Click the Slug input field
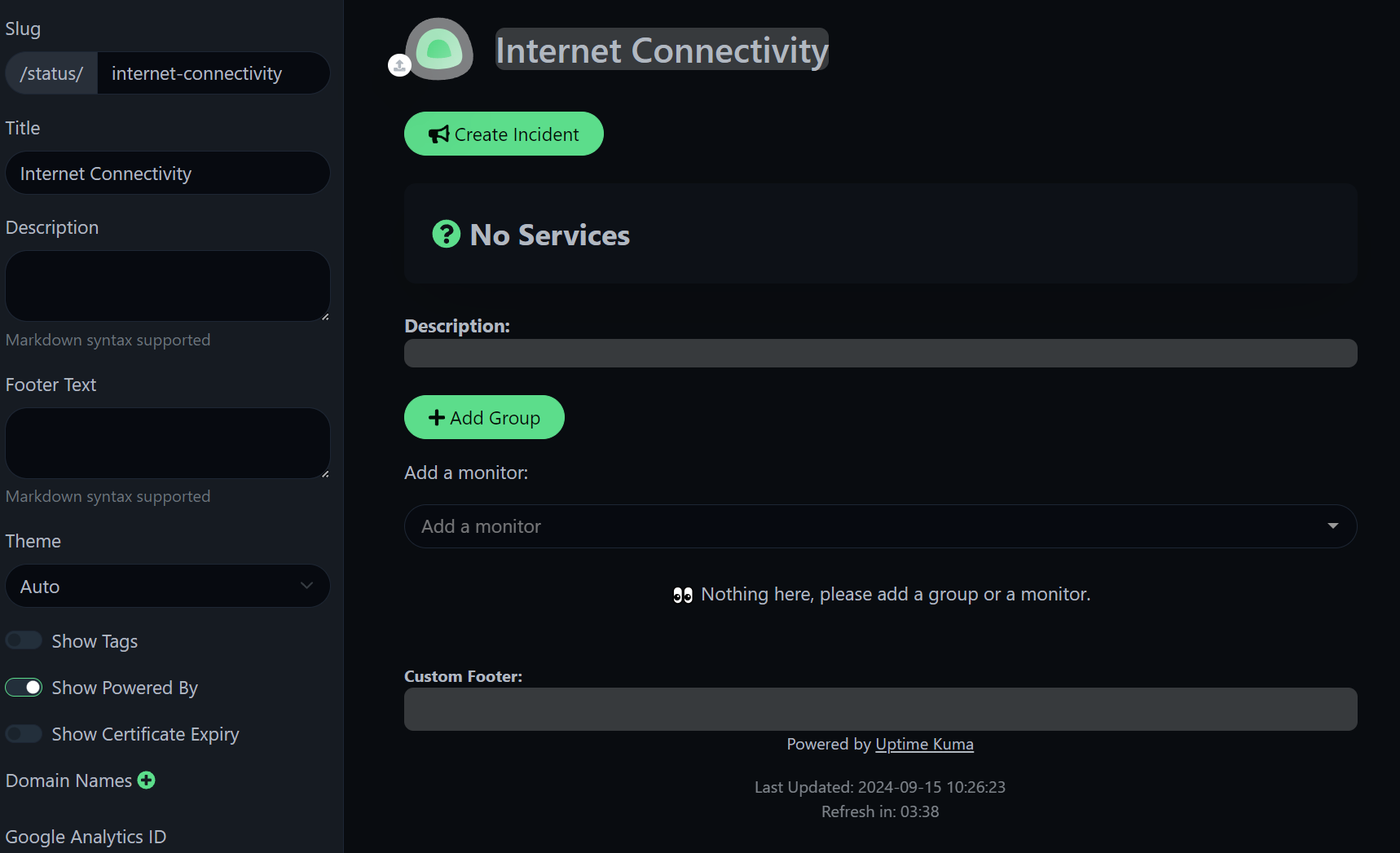This screenshot has height=853, width=1400. point(212,73)
